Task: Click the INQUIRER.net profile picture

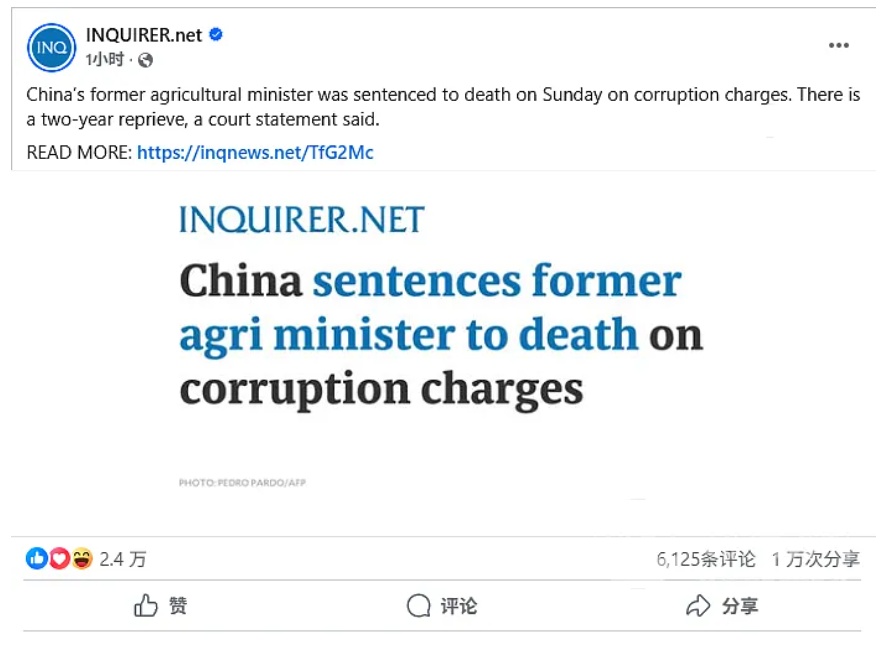Action: pyautogui.click(x=52, y=47)
